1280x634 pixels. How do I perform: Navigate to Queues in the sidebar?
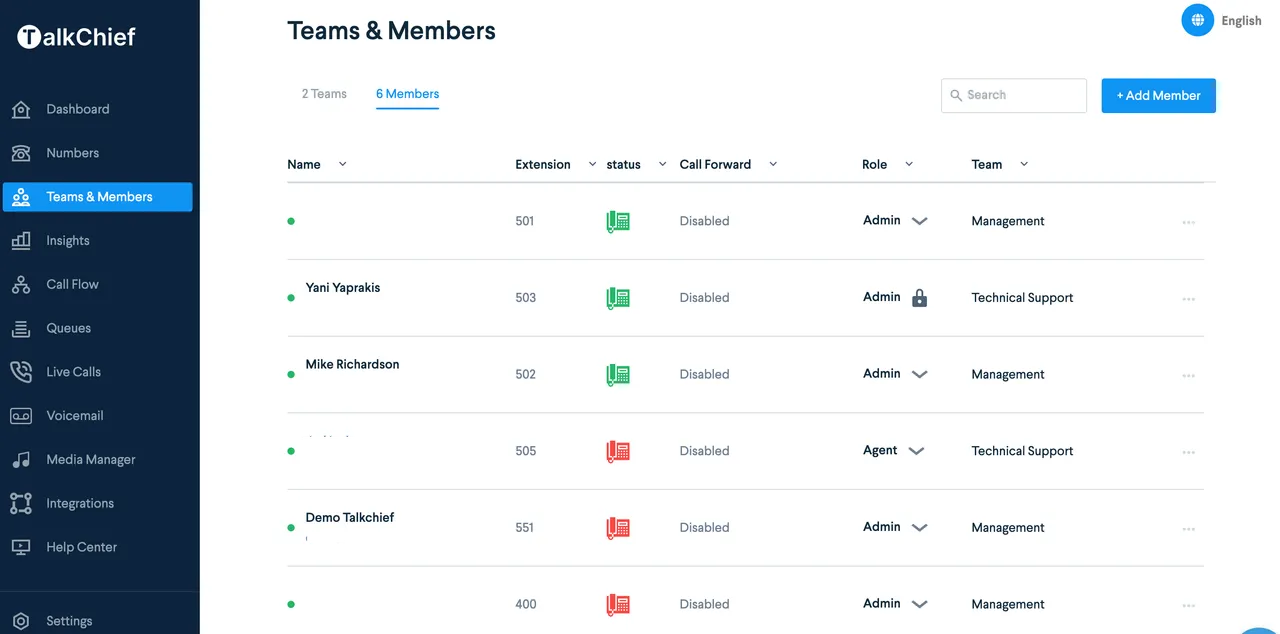[68, 327]
